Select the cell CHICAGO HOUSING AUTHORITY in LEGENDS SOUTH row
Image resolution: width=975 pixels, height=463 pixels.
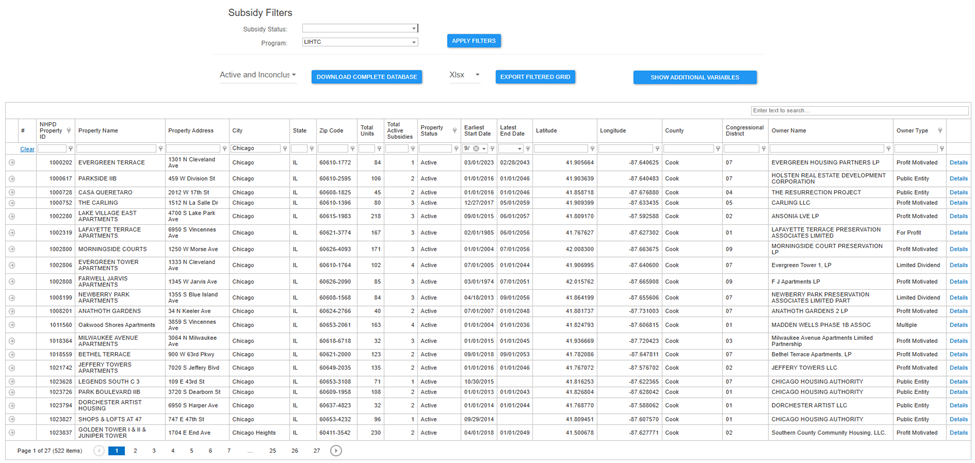coord(831,382)
